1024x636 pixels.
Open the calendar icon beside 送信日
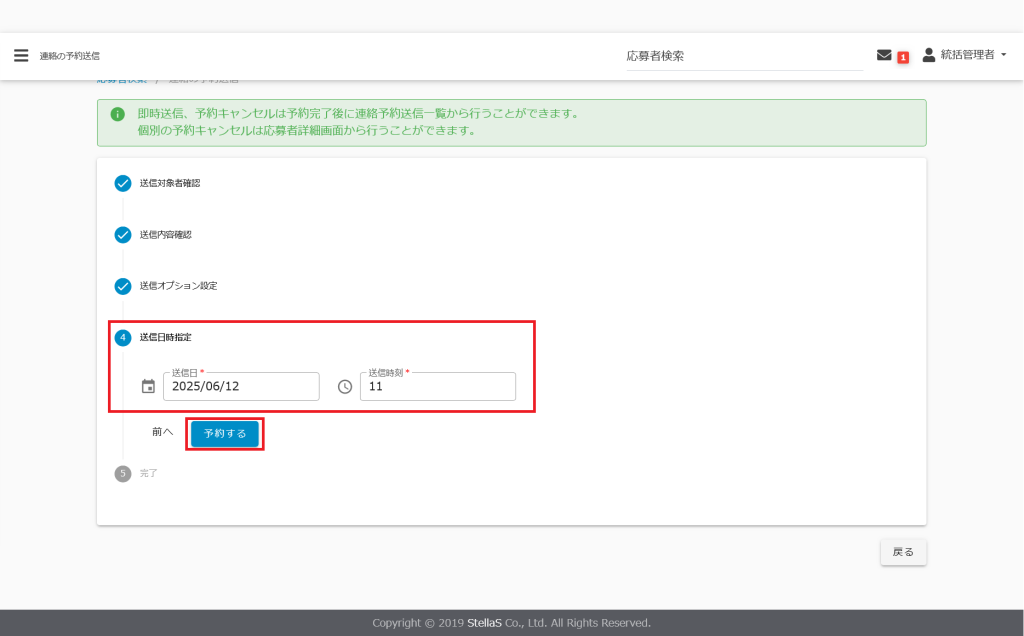point(148,386)
